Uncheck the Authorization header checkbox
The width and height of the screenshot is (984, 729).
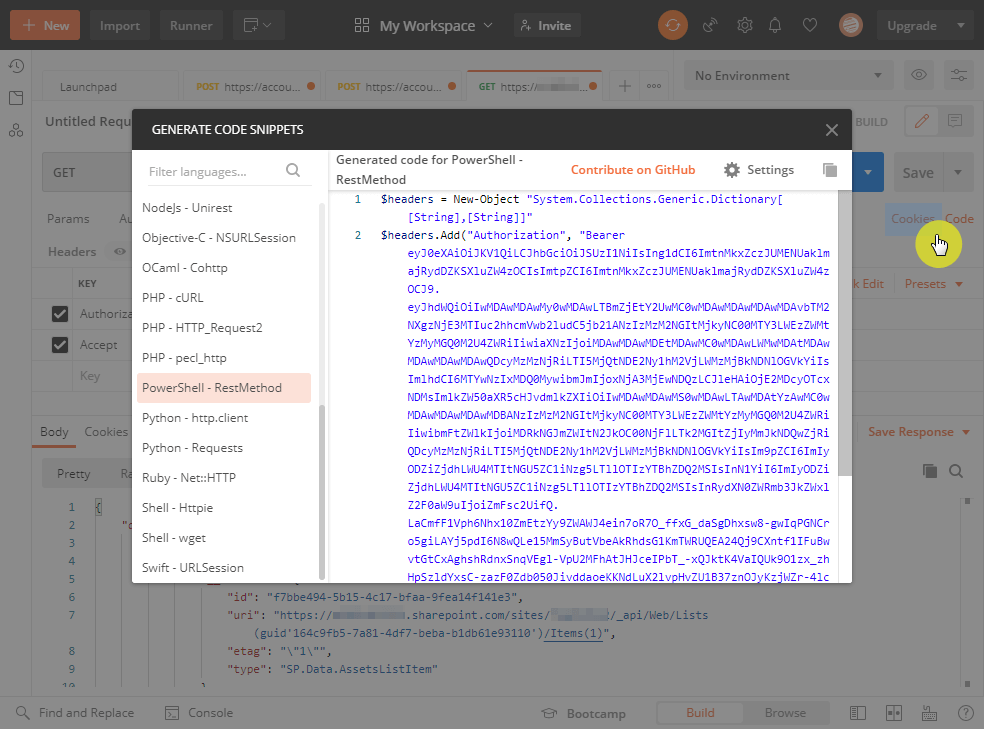(x=60, y=314)
